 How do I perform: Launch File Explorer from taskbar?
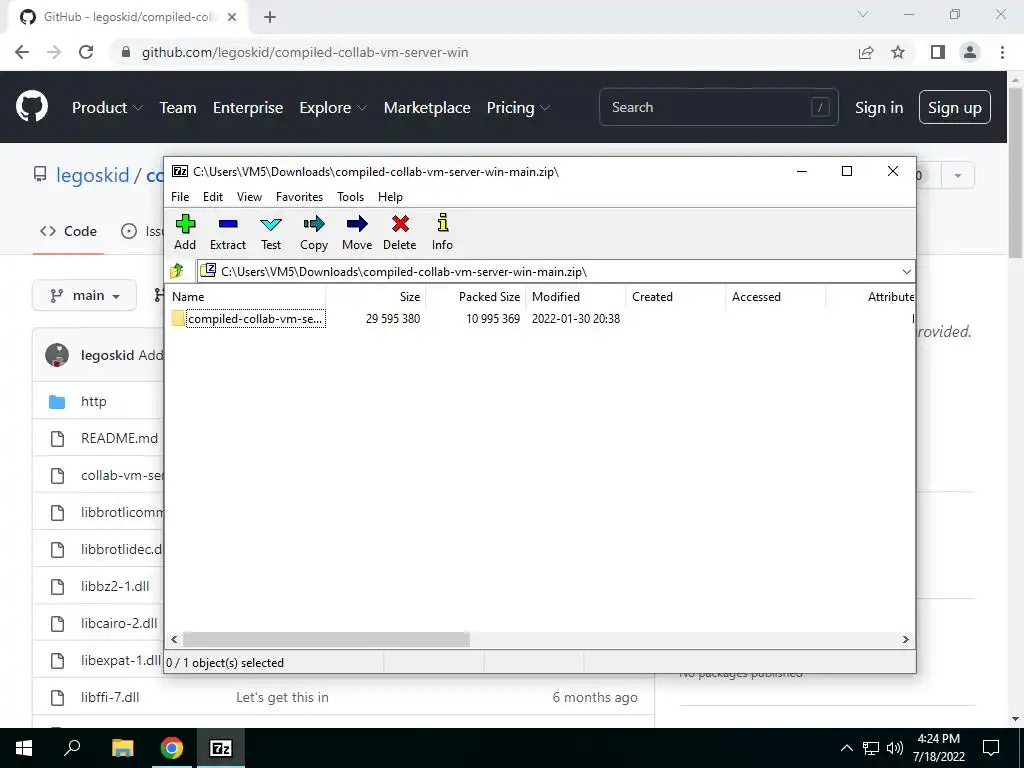click(122, 748)
